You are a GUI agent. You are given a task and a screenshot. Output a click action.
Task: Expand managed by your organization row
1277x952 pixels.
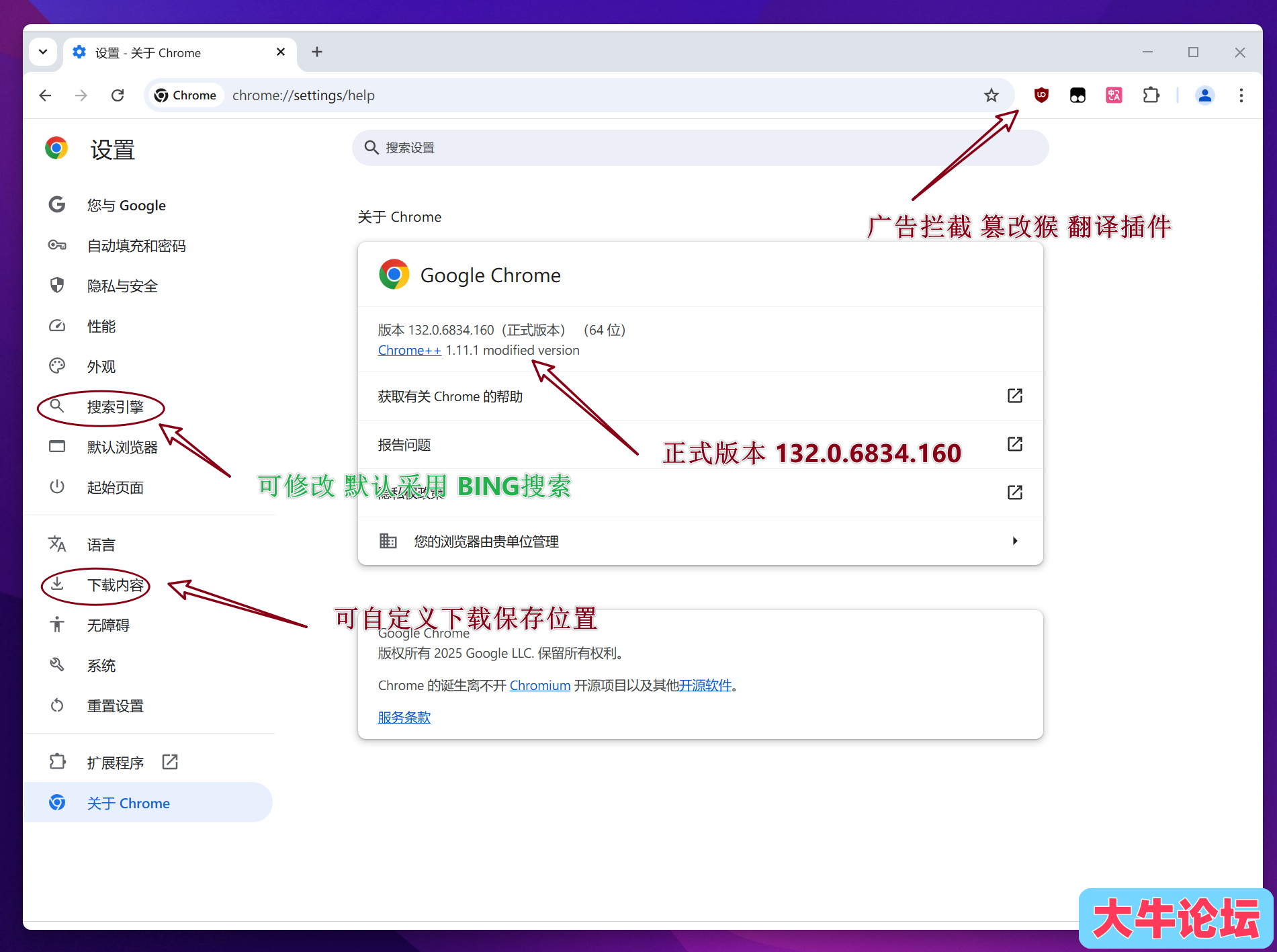700,542
